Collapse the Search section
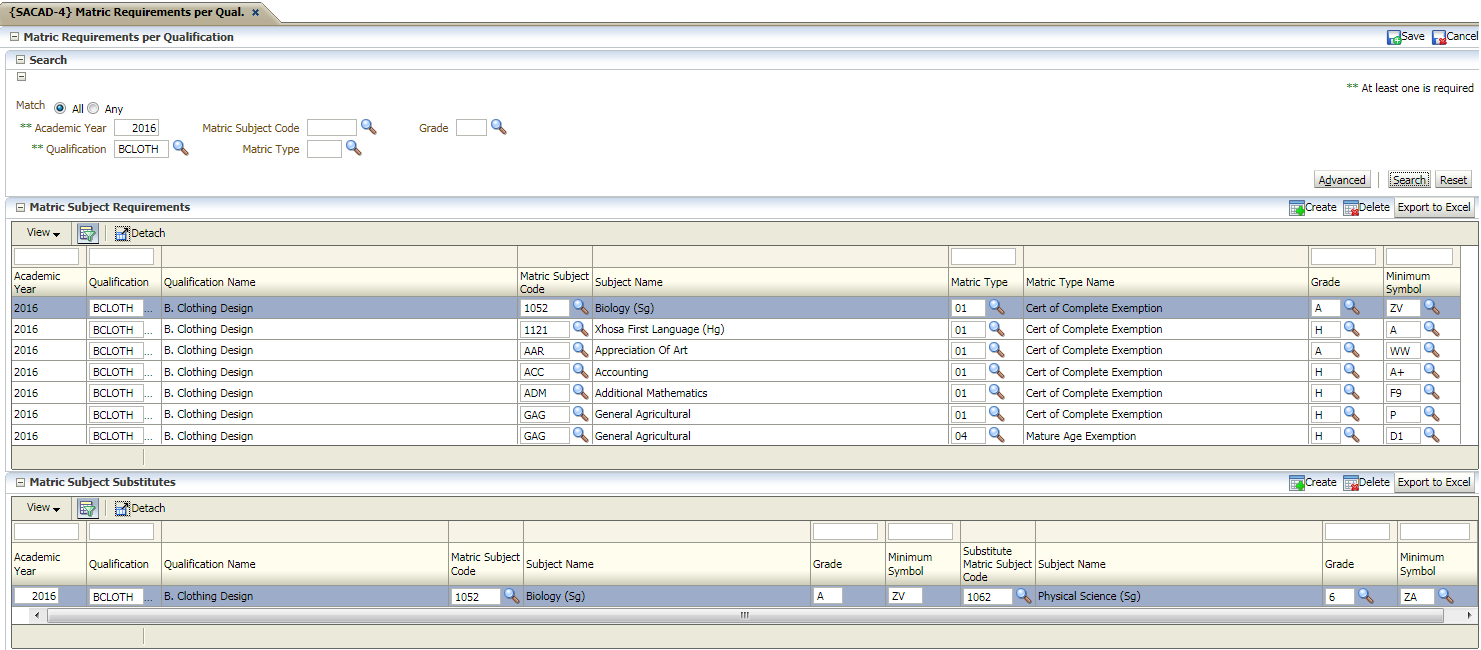The image size is (1481, 650). pos(20,60)
